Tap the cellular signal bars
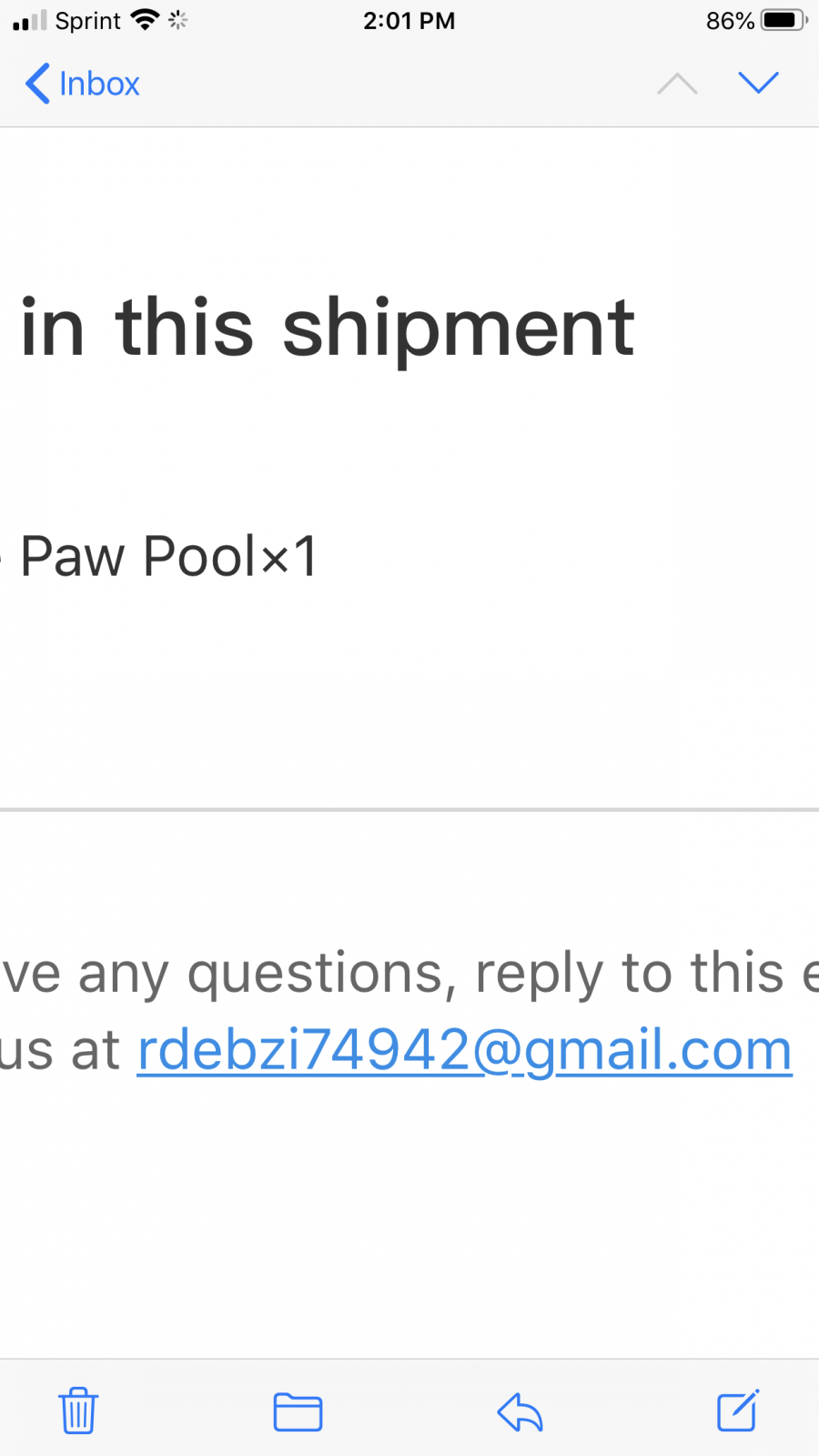 coord(30,21)
